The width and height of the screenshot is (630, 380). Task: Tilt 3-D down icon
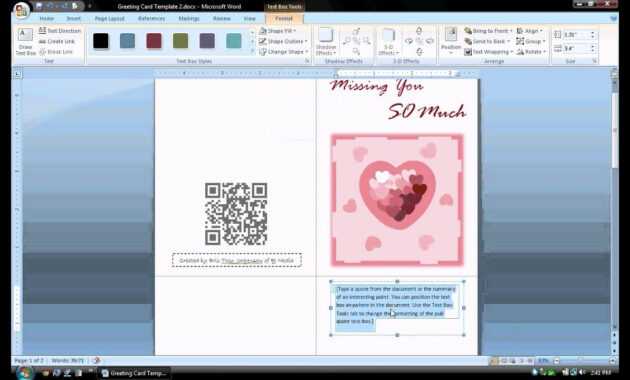point(419,51)
